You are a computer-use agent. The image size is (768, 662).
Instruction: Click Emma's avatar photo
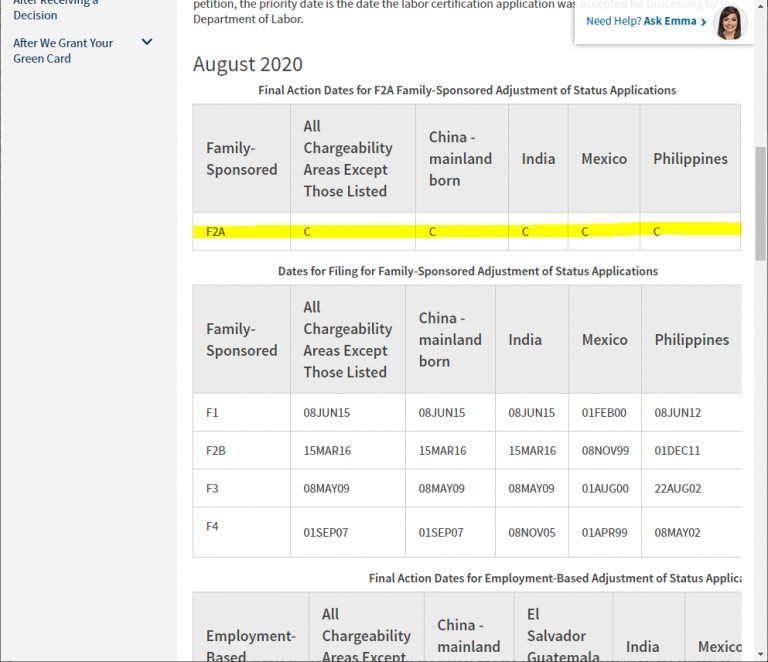730,22
